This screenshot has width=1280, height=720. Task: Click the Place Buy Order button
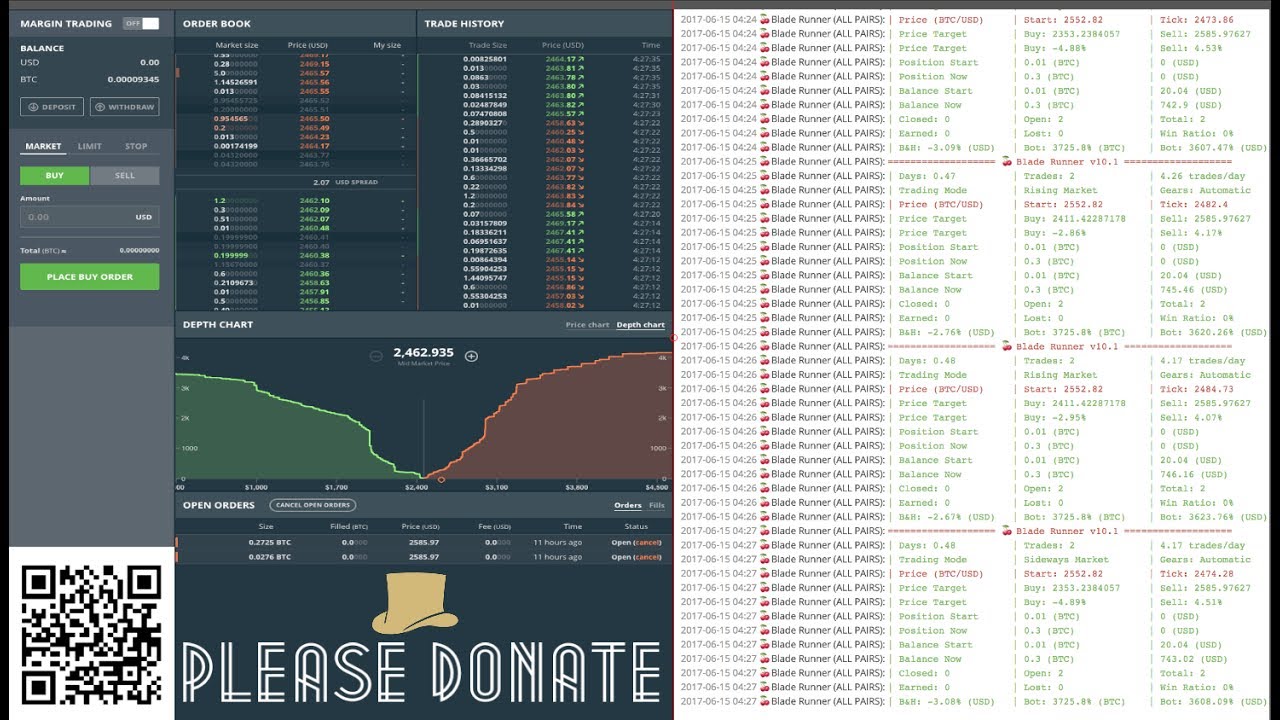click(89, 277)
